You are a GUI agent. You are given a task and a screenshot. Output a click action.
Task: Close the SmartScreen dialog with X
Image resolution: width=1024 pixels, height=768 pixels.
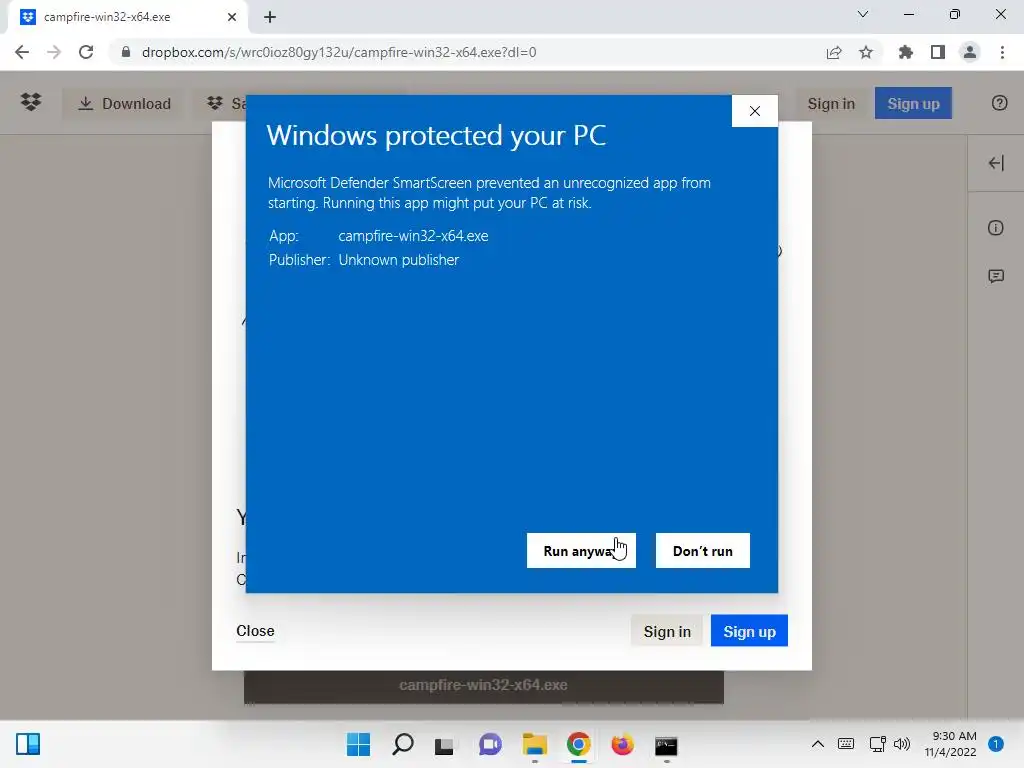tap(755, 111)
